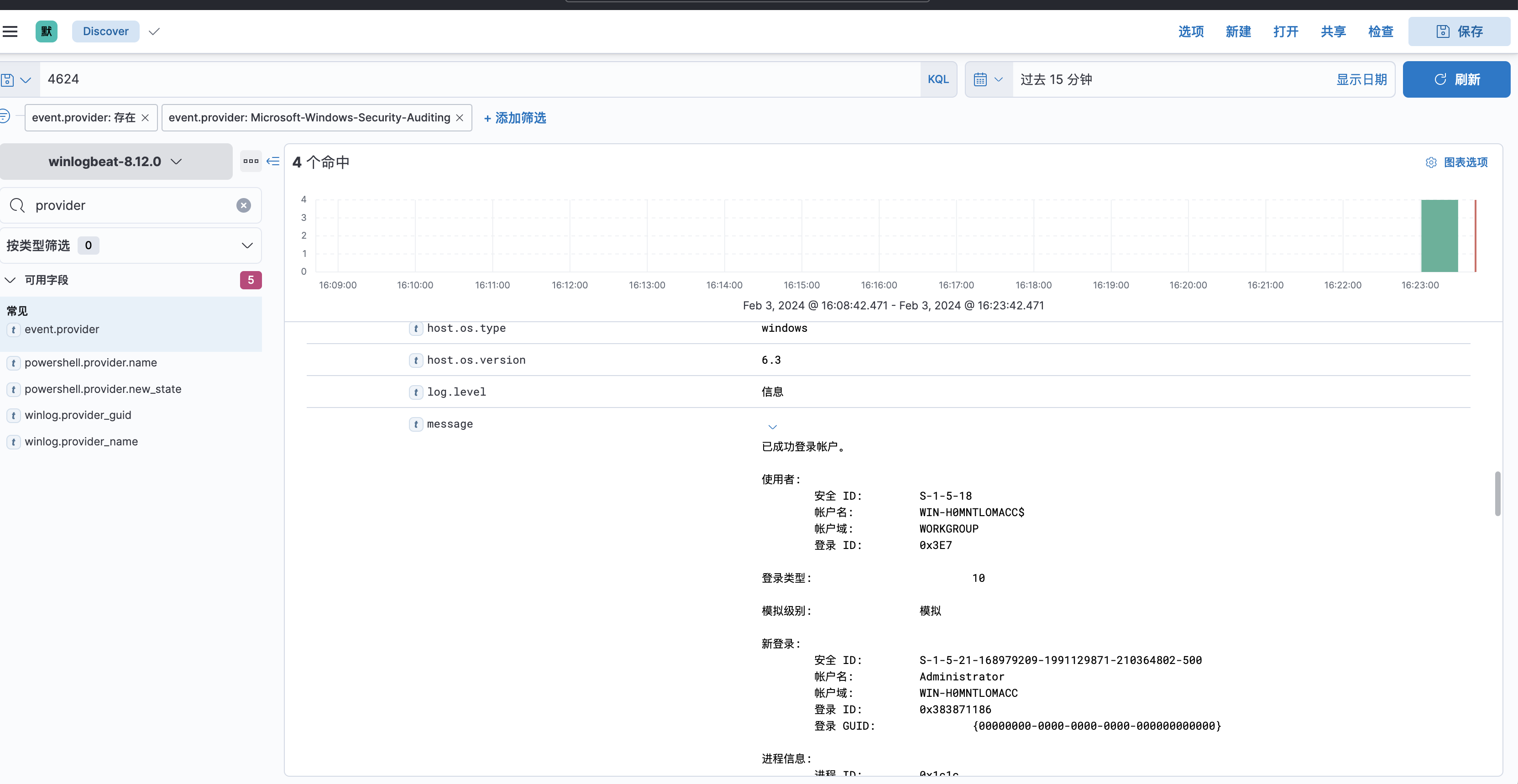Click the log.level value 信息
The width and height of the screenshot is (1518, 784).
tap(773, 392)
